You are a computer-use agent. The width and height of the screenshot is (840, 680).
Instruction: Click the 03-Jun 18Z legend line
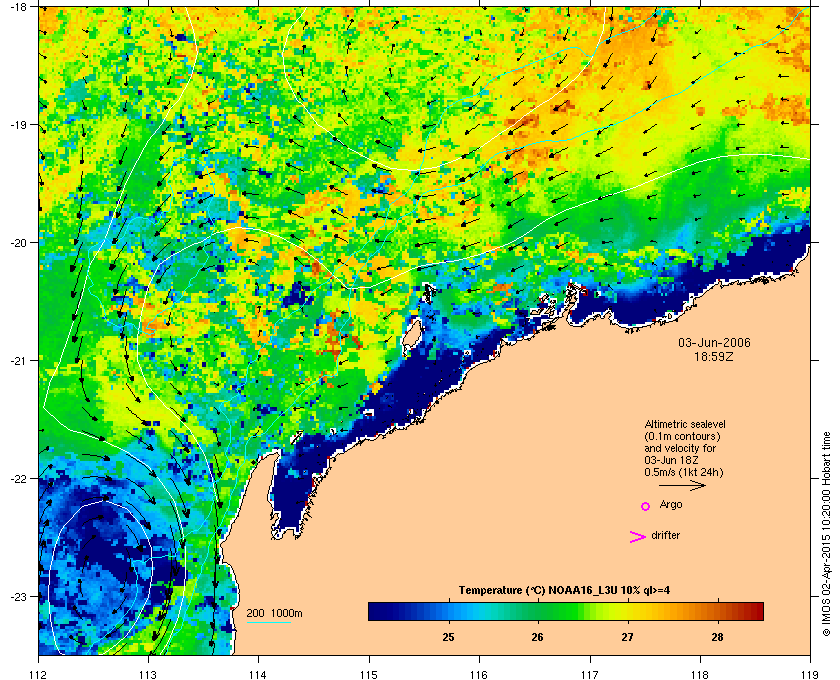pos(671,460)
